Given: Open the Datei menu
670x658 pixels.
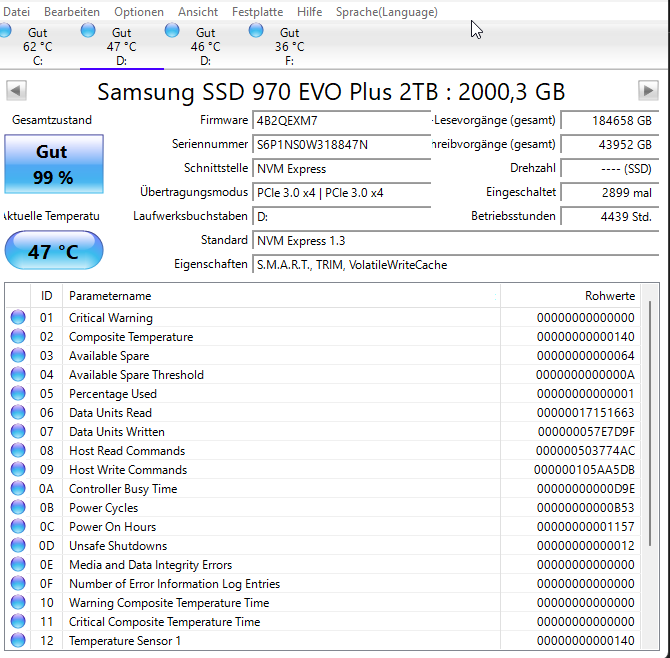Looking at the screenshot, I should tap(16, 12).
